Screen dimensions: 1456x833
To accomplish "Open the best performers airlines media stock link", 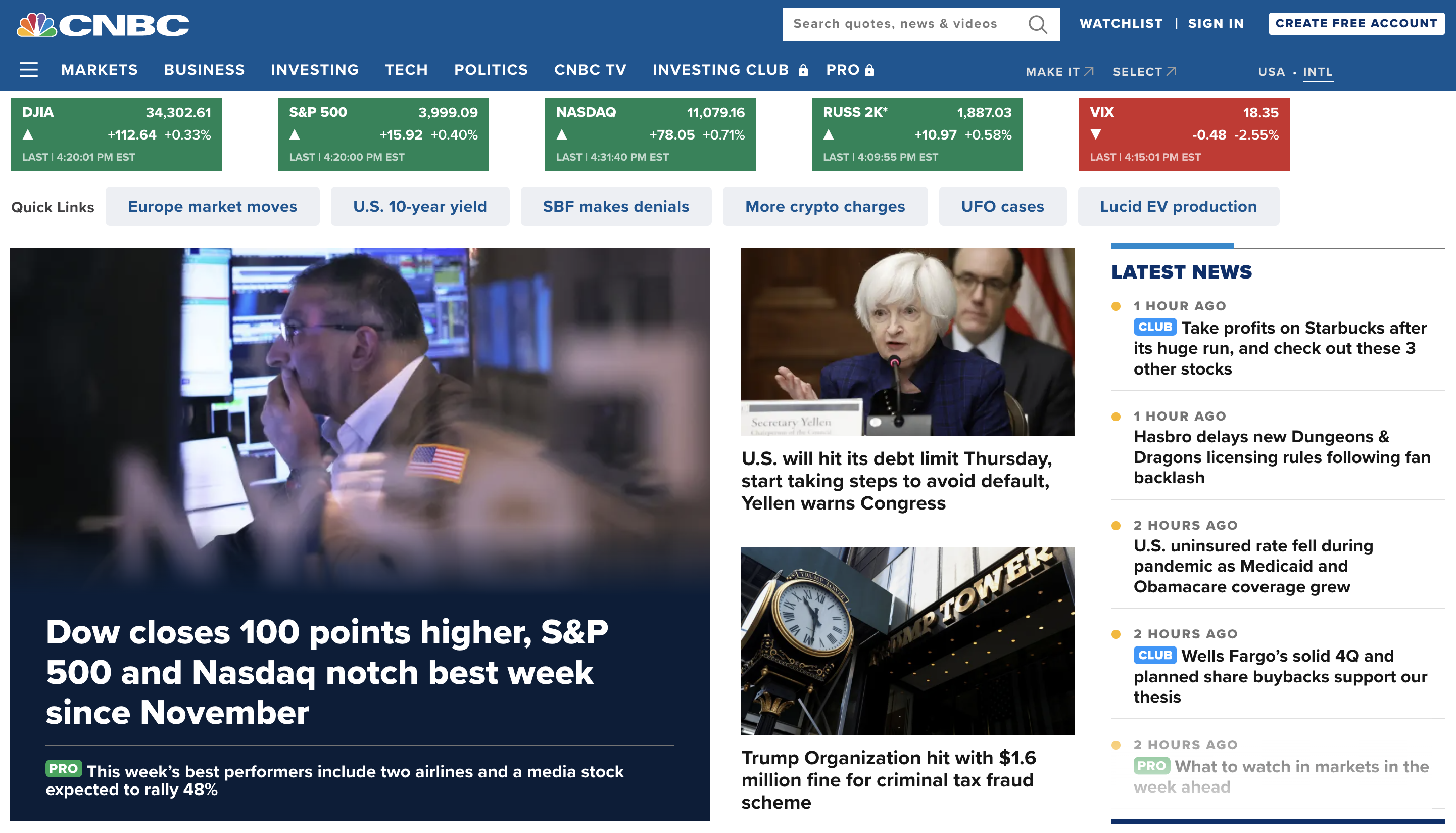I will (334, 780).
